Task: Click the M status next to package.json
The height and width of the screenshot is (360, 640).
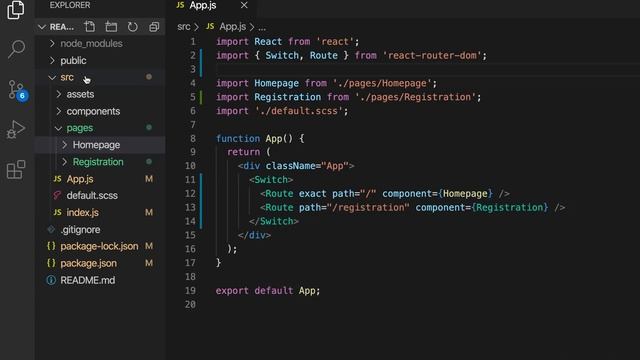Action: coord(149,264)
